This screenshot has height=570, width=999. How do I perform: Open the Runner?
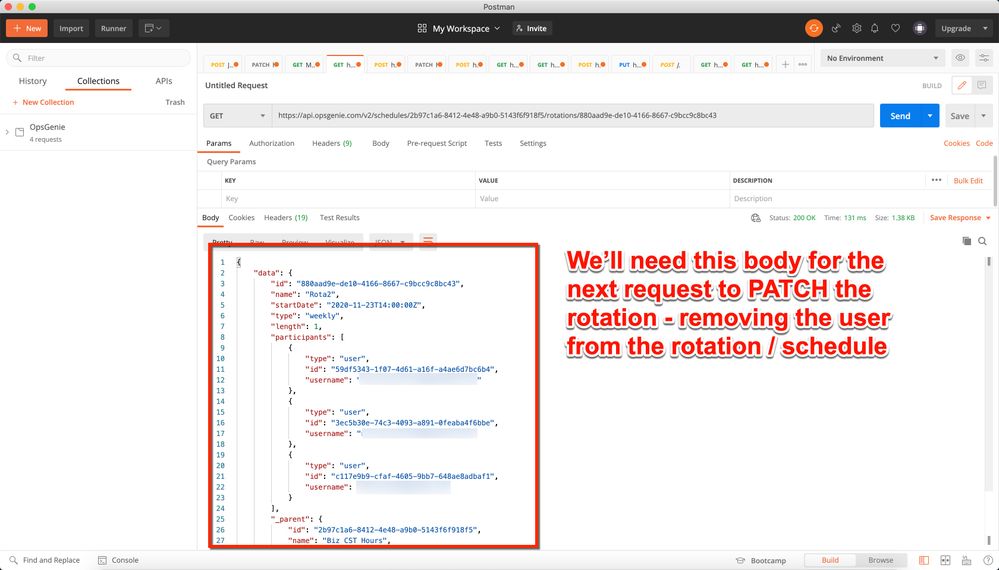[x=113, y=28]
